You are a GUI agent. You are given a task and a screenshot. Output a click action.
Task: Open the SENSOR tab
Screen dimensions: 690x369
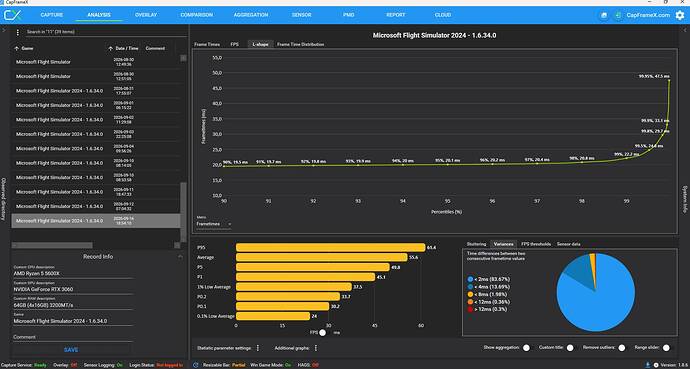point(301,15)
